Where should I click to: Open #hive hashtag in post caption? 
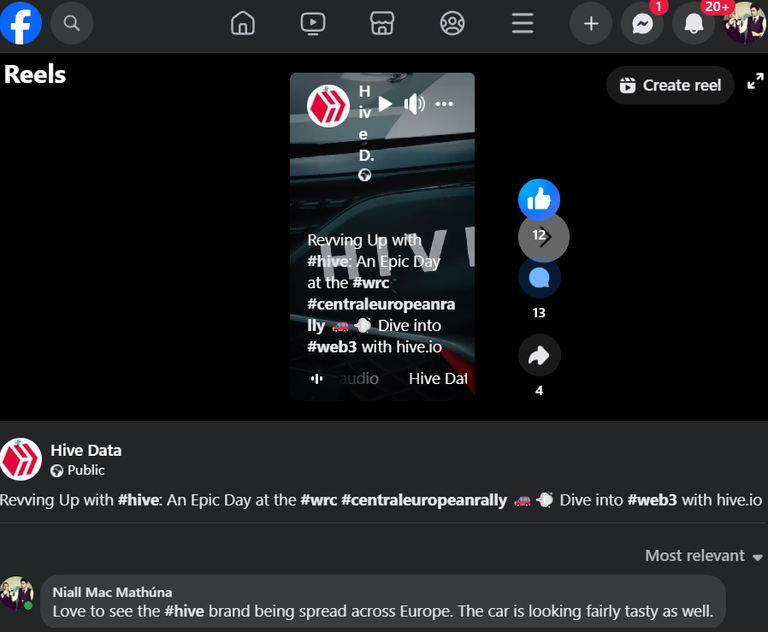[140, 500]
